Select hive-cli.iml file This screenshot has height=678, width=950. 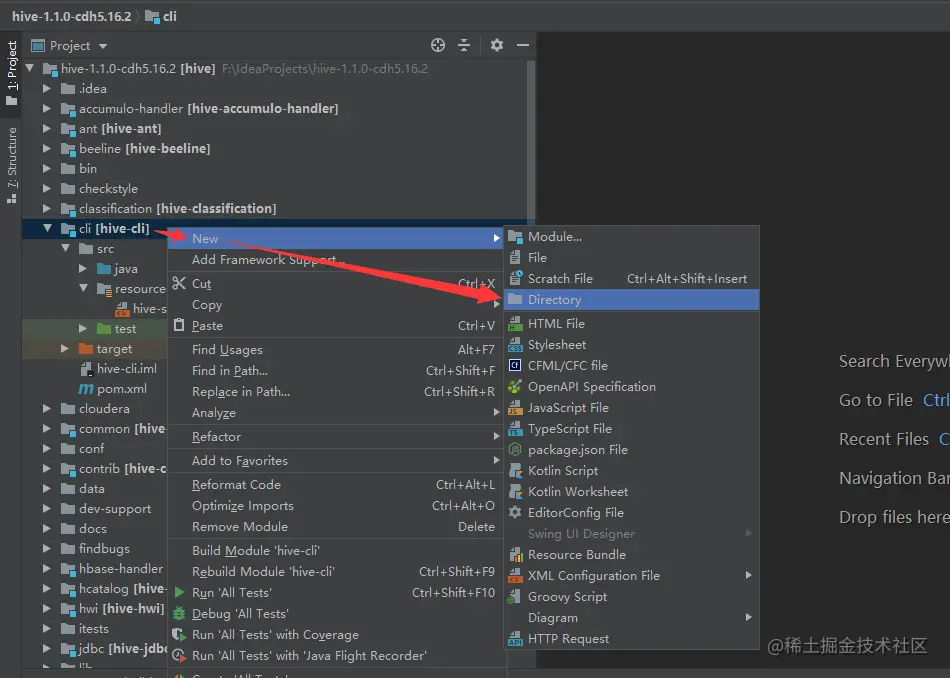tap(118, 368)
